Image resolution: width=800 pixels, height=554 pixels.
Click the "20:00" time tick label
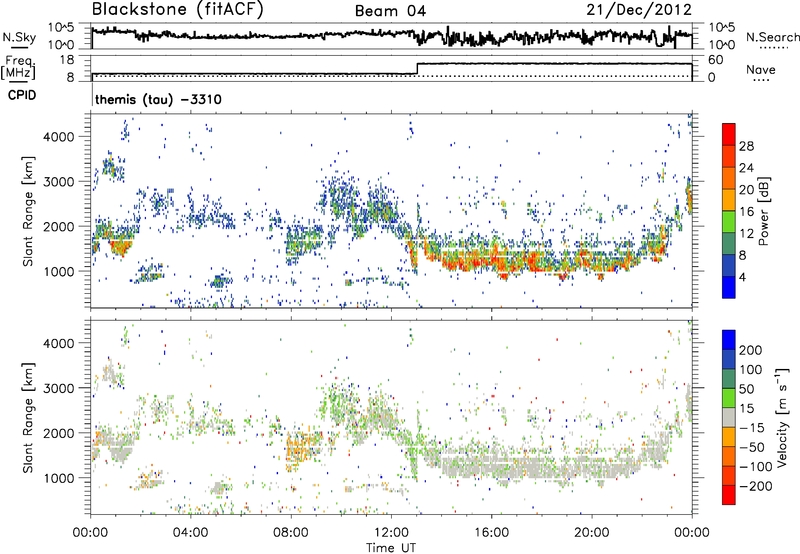(x=591, y=533)
